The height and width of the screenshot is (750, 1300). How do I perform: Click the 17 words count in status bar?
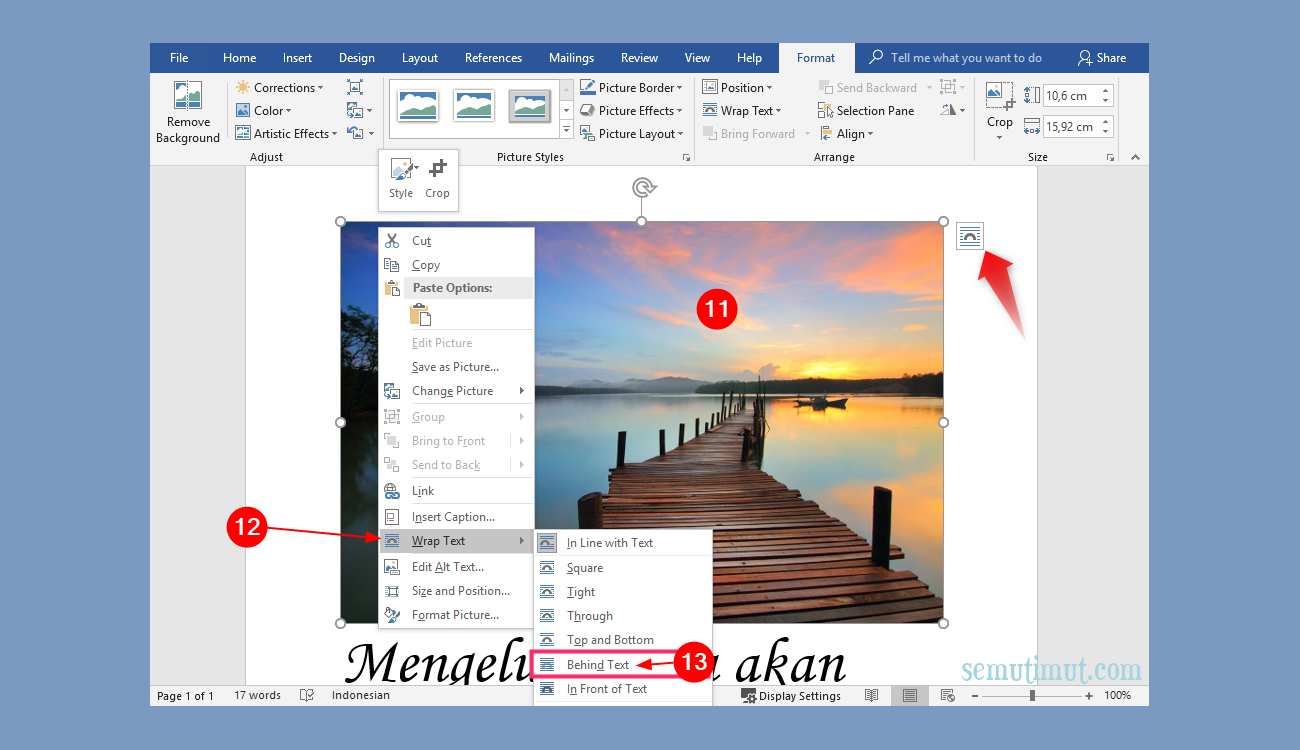click(x=257, y=695)
